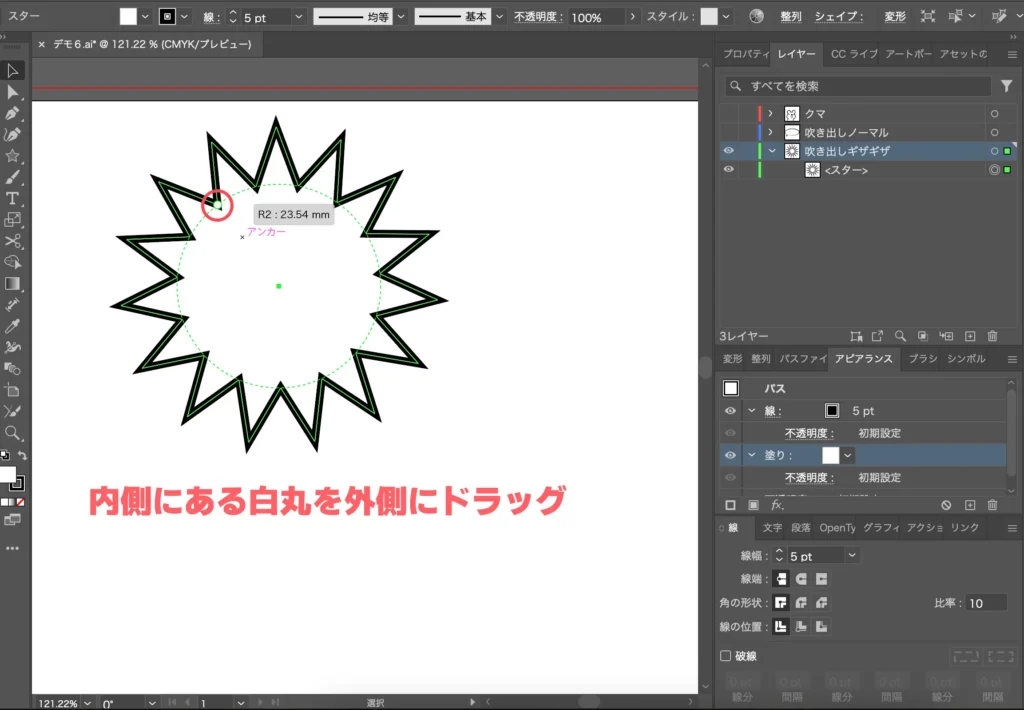Activate the Zoom tool in the toolbar
Image resolution: width=1024 pixels, height=710 pixels.
13,432
